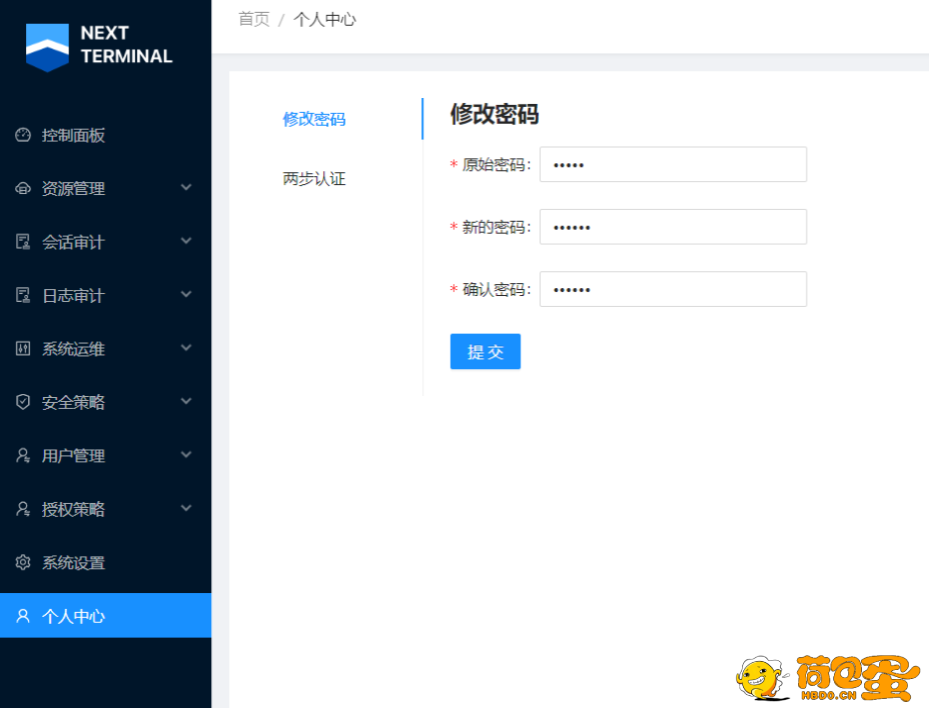Click the 授权策略 menu label
This screenshot has height=708, width=929.
(x=73, y=509)
